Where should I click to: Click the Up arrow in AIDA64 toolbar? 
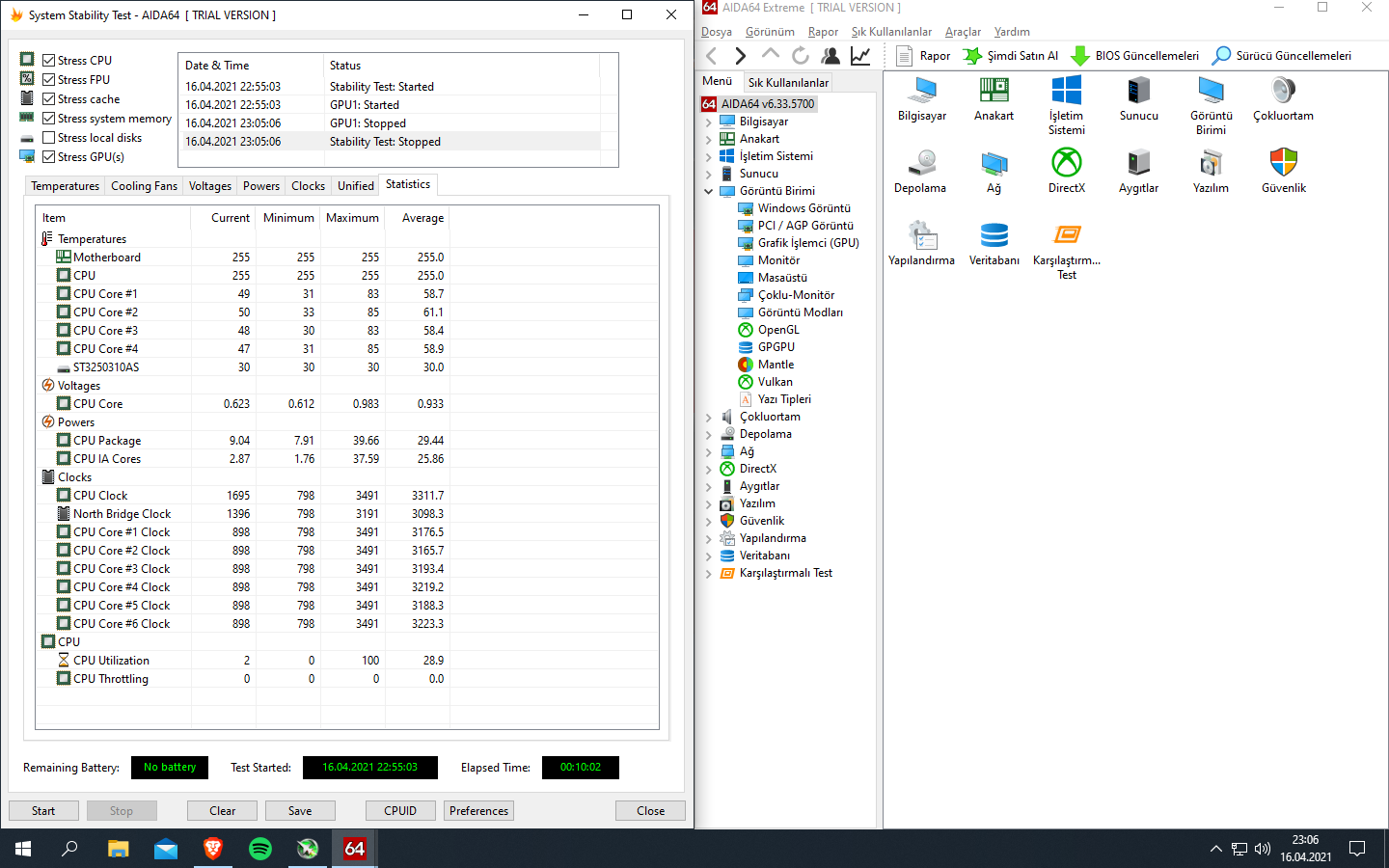coord(771,56)
